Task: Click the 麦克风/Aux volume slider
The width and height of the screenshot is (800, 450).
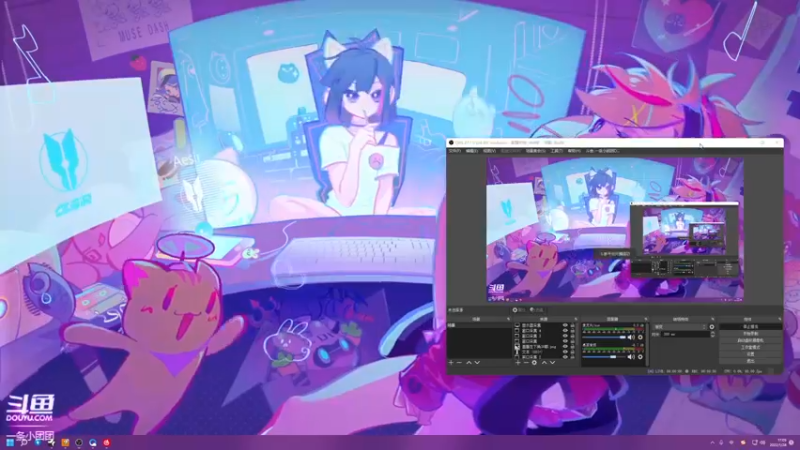Action: point(604,337)
